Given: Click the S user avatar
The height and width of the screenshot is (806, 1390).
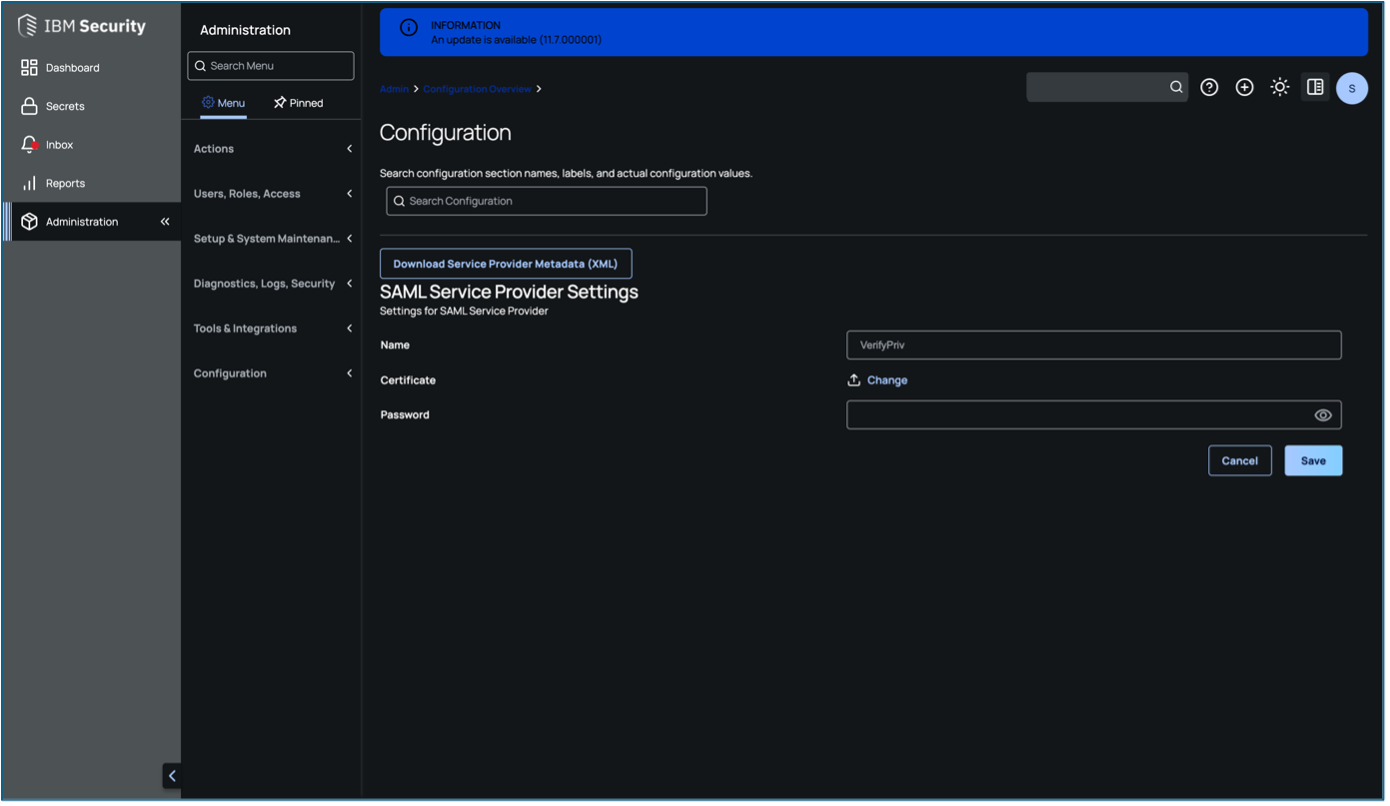Looking at the screenshot, I should [x=1352, y=88].
